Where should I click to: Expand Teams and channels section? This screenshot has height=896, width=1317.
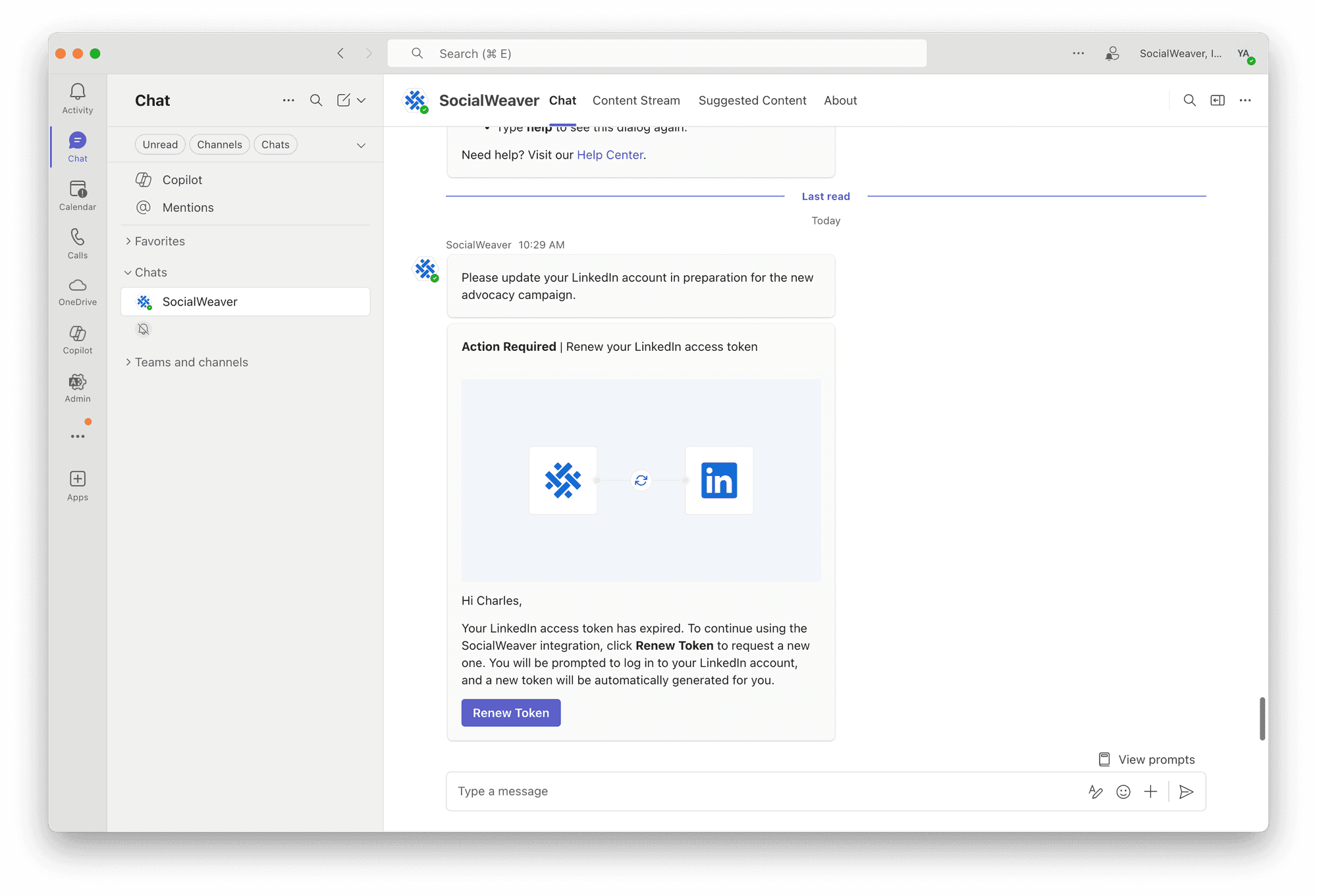[191, 363]
